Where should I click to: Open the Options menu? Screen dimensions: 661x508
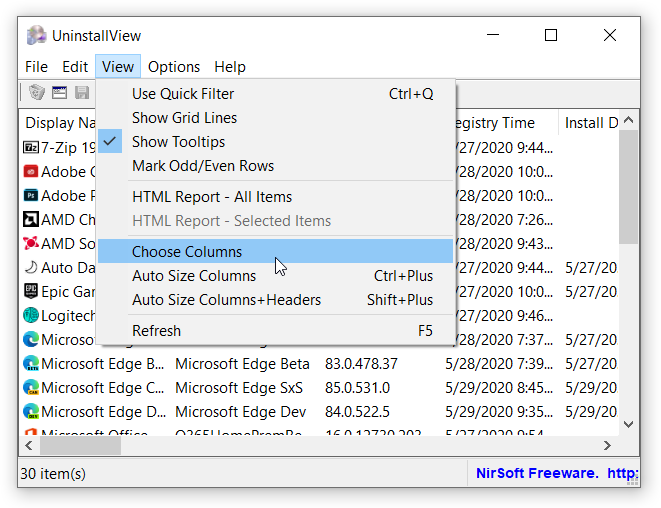pyautogui.click(x=174, y=67)
